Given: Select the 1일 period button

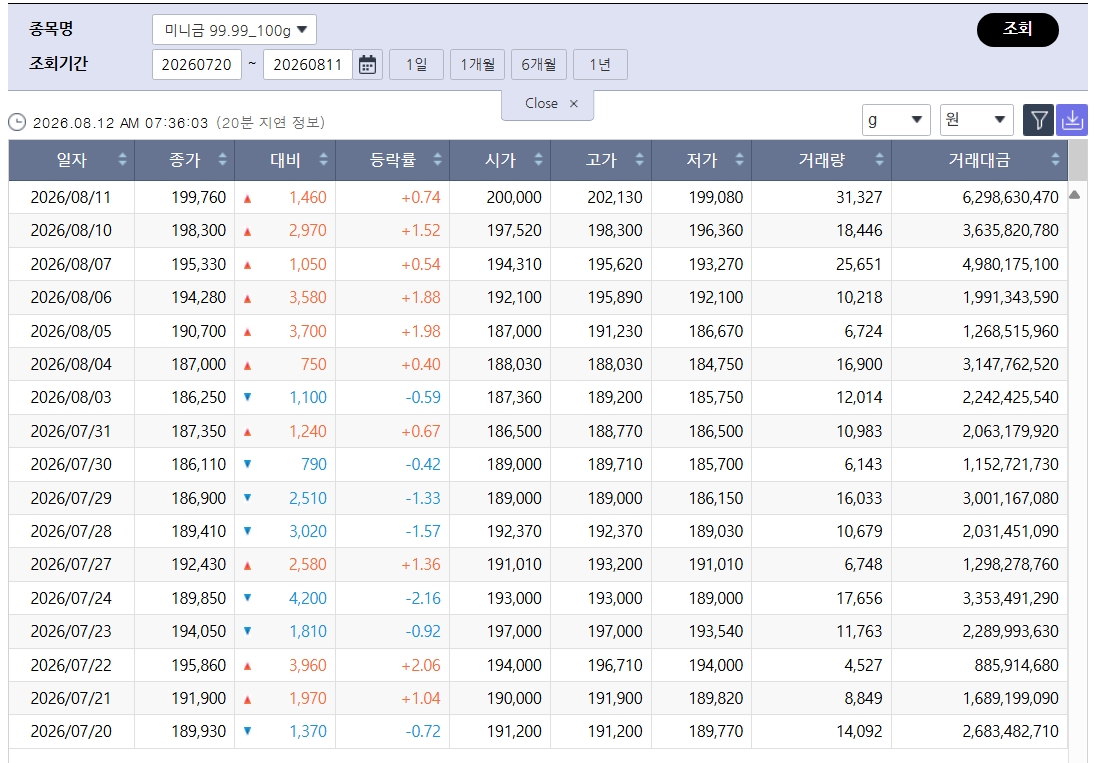Looking at the screenshot, I should (416, 65).
